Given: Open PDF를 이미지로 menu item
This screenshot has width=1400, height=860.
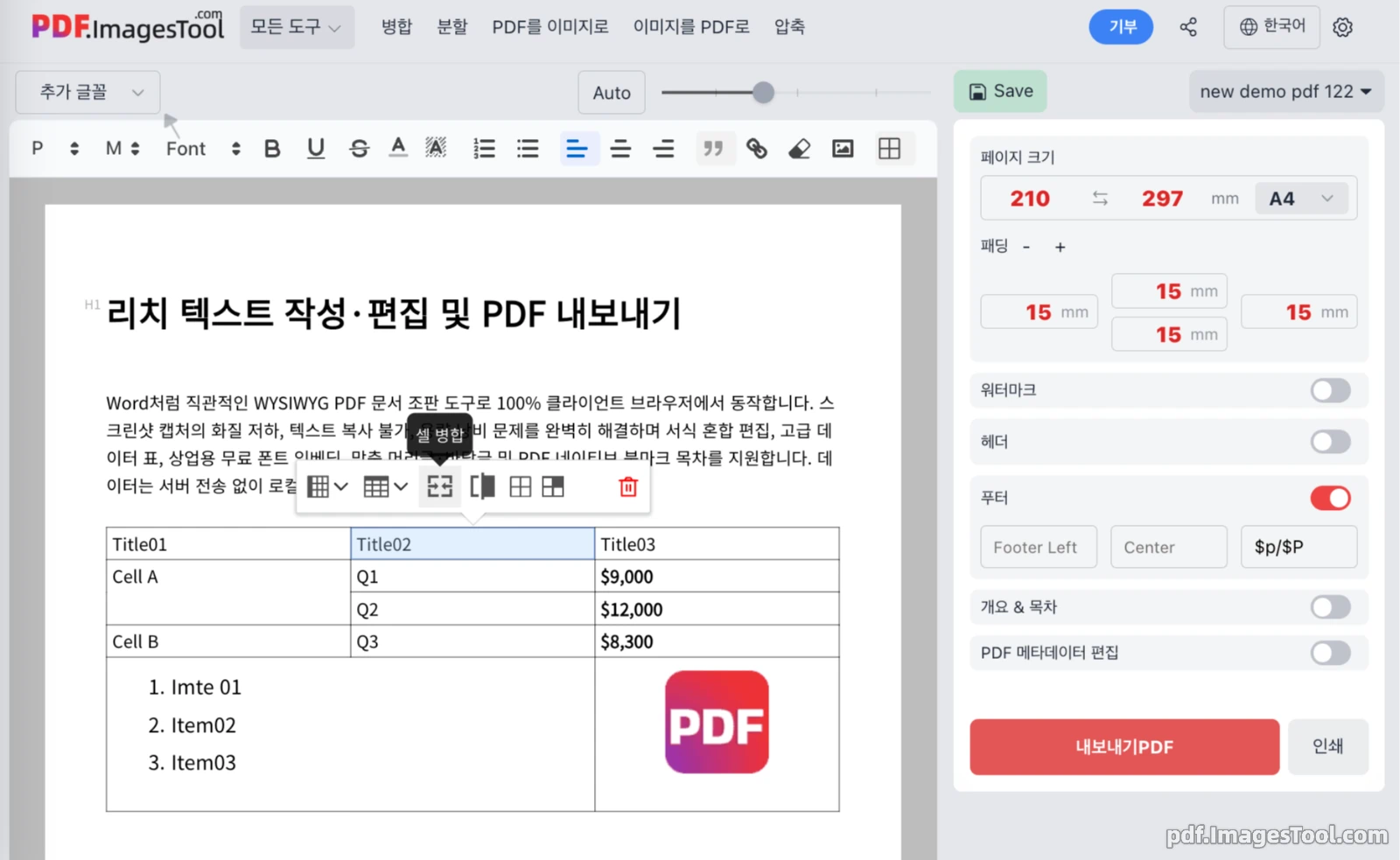Looking at the screenshot, I should (x=550, y=27).
